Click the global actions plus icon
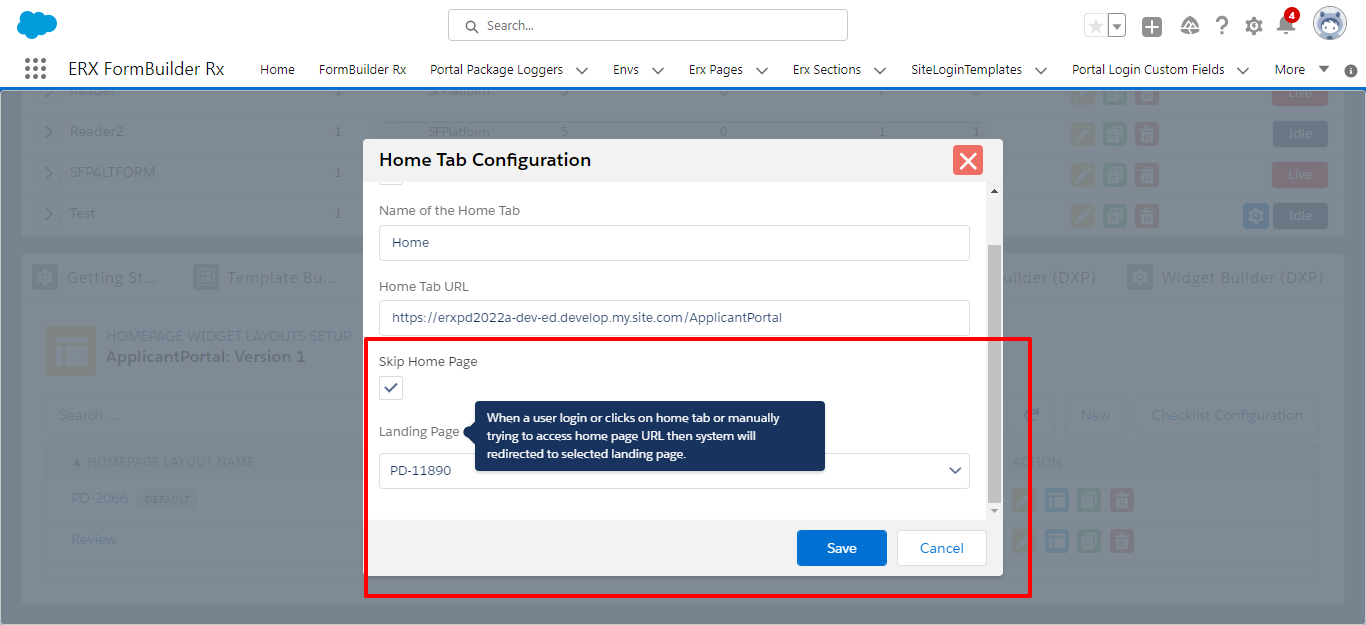Screen dimensions: 1366x625 (1152, 27)
